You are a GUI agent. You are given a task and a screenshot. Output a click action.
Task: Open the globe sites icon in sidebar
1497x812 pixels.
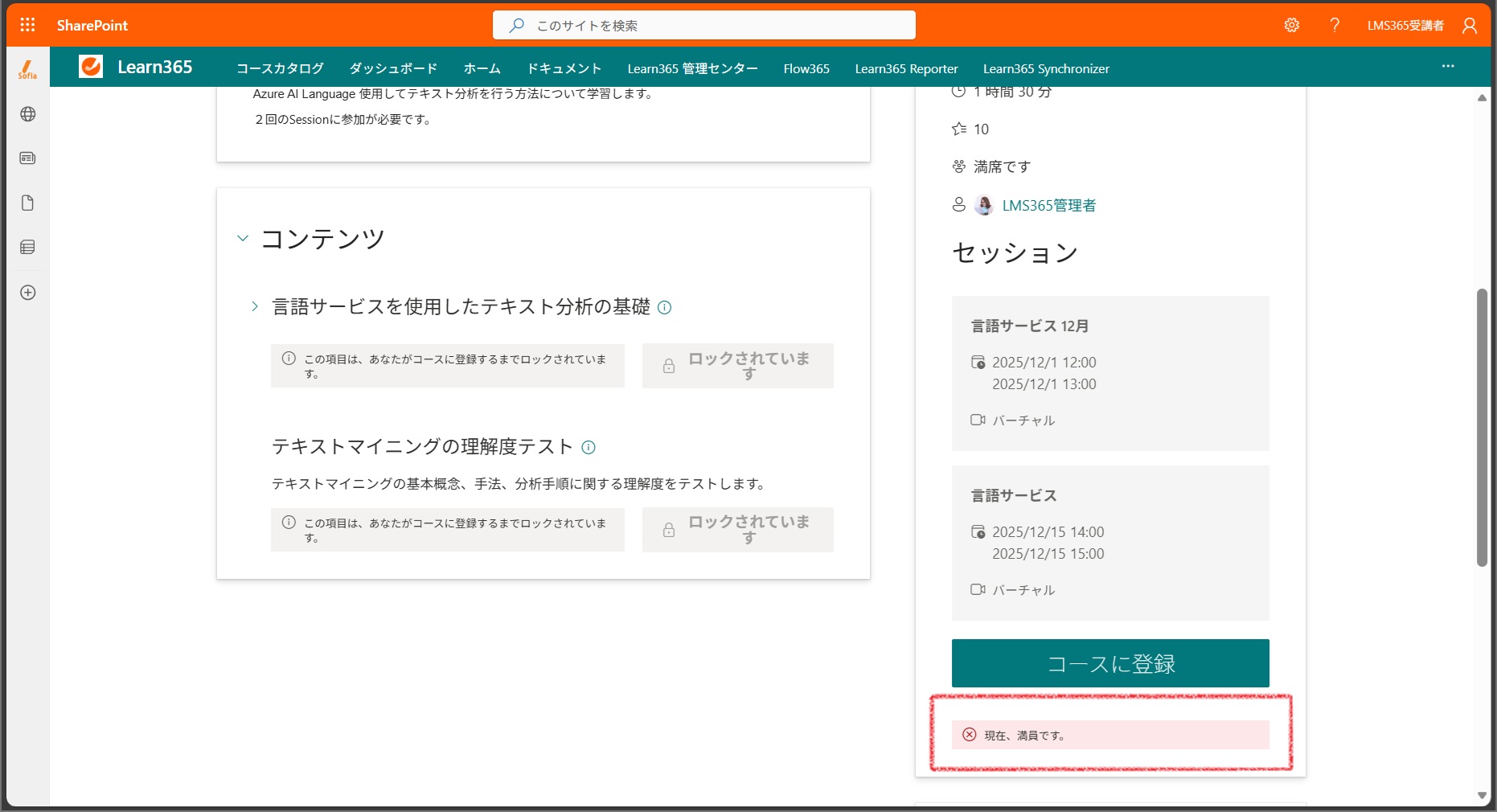coord(27,114)
